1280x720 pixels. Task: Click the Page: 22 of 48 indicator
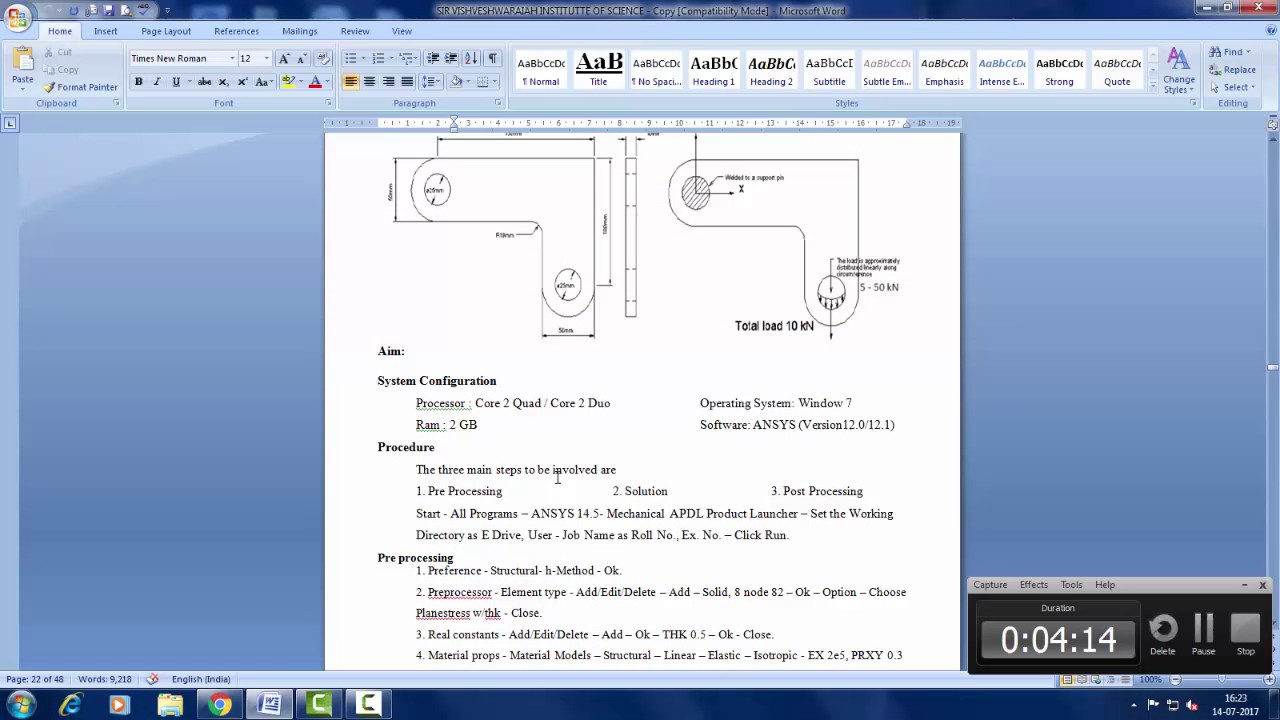click(35, 679)
